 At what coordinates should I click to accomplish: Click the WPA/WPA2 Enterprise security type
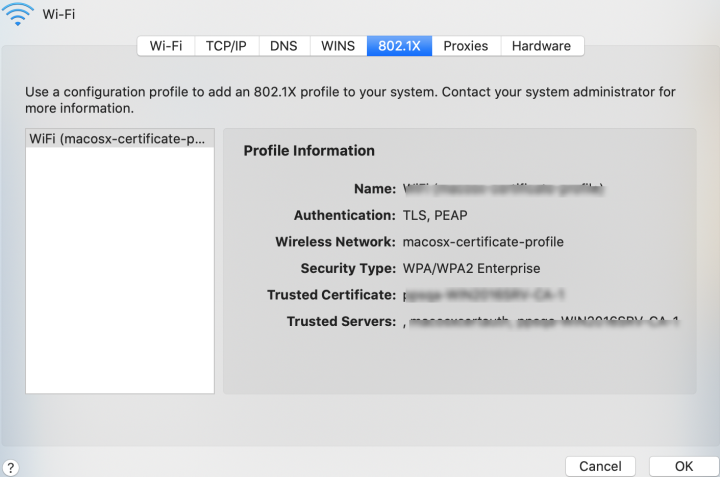470,268
